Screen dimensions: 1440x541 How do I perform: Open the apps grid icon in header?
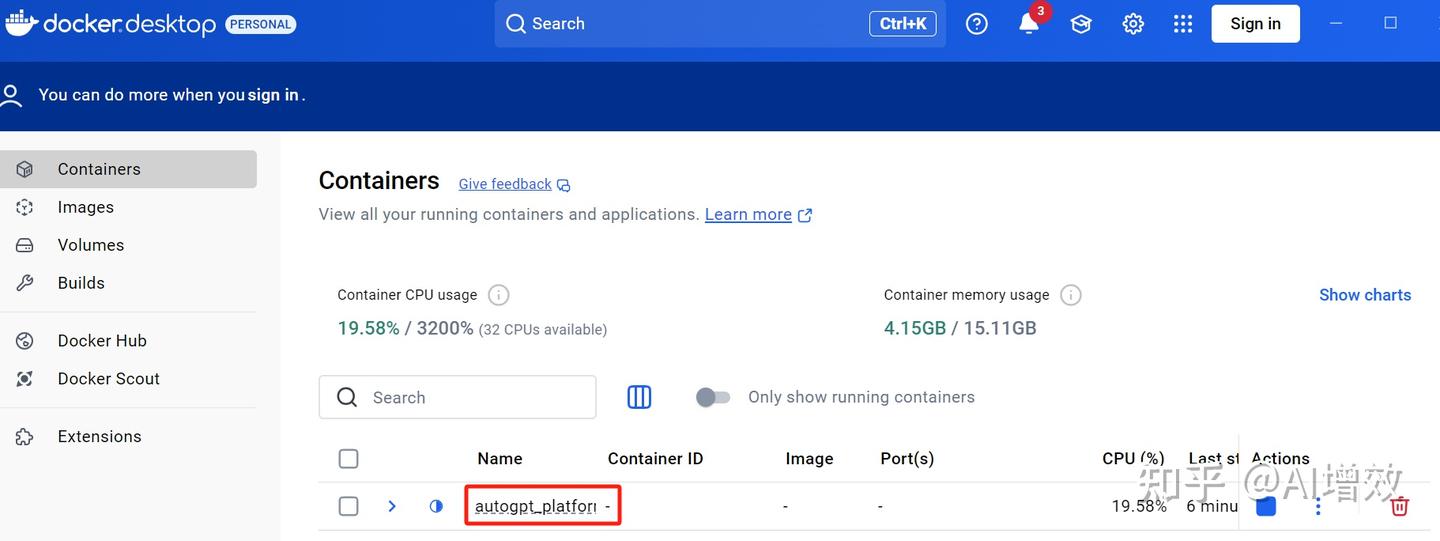(x=1183, y=24)
